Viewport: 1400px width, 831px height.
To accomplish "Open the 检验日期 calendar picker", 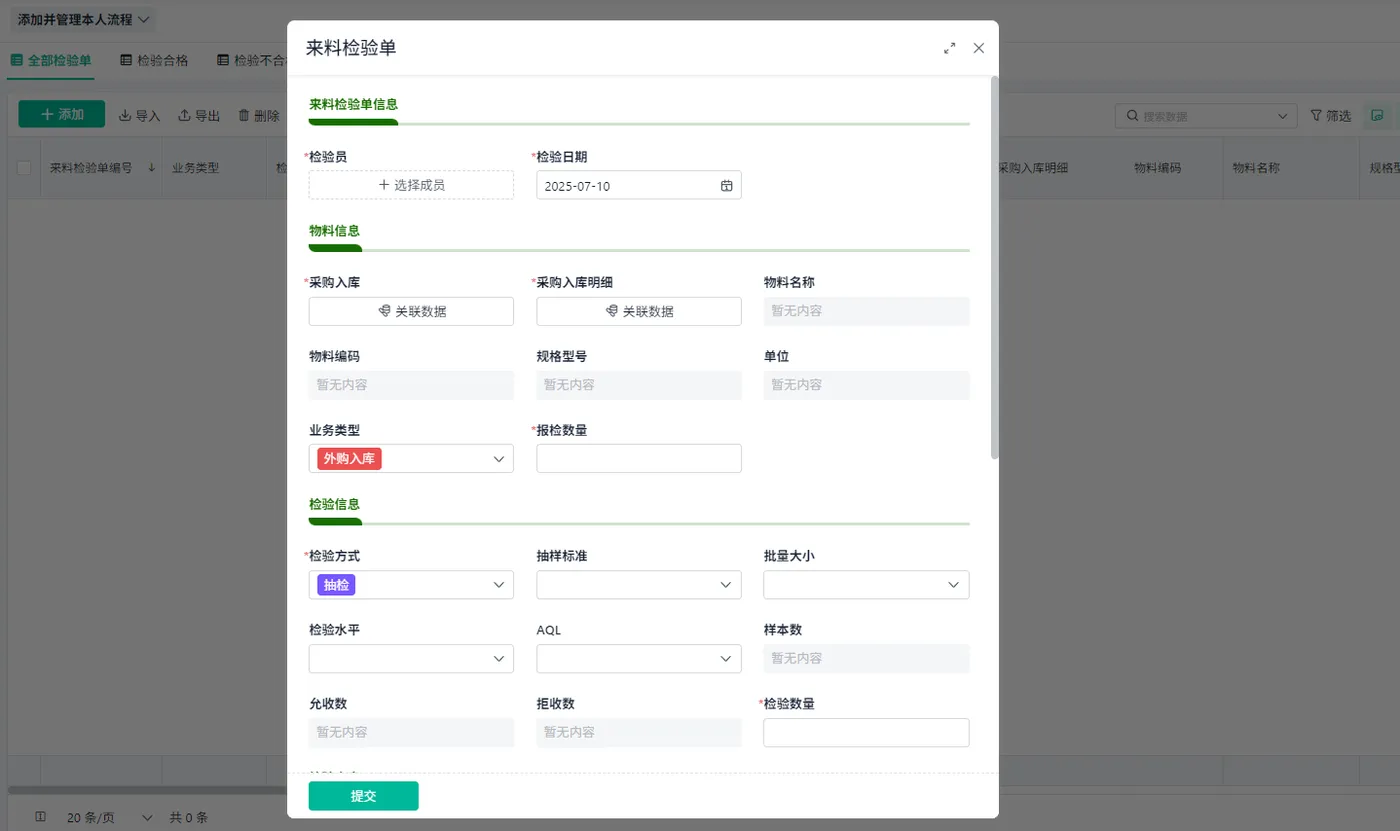I will click(x=727, y=186).
